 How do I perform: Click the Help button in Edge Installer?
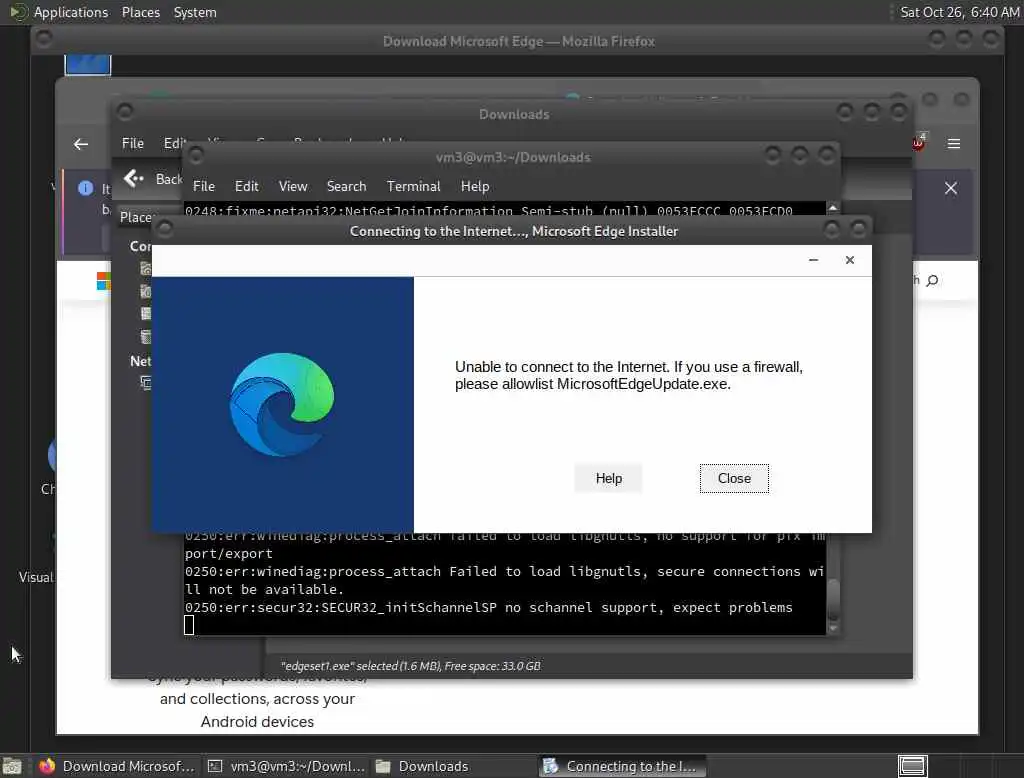coord(608,478)
